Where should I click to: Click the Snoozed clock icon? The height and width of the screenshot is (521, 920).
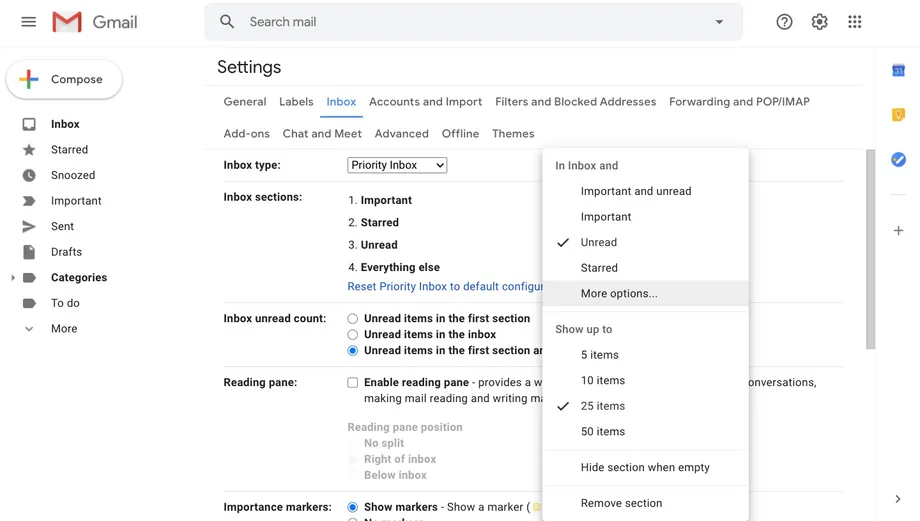[x=29, y=175]
